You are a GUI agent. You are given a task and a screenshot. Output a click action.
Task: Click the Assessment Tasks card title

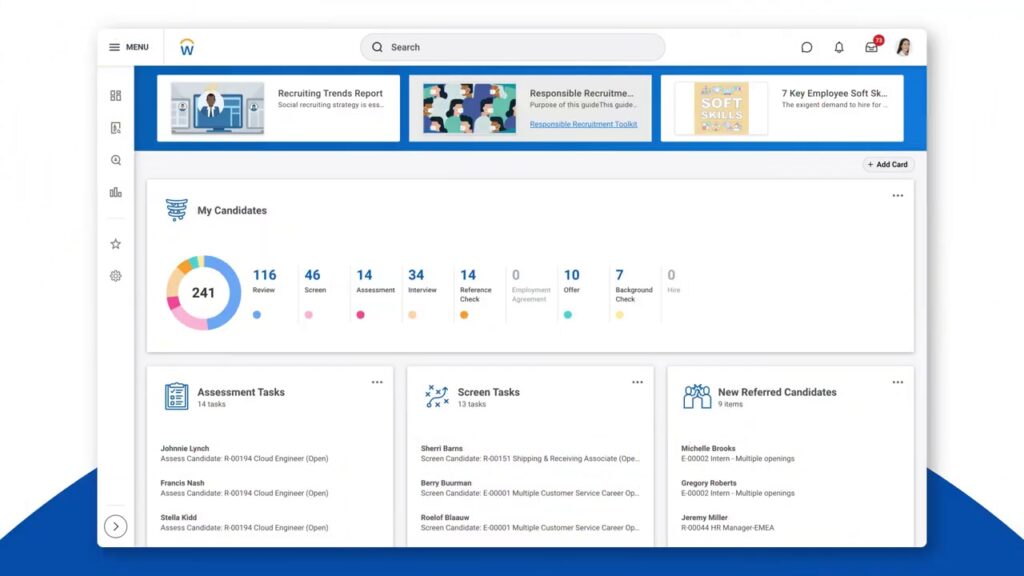tap(241, 392)
